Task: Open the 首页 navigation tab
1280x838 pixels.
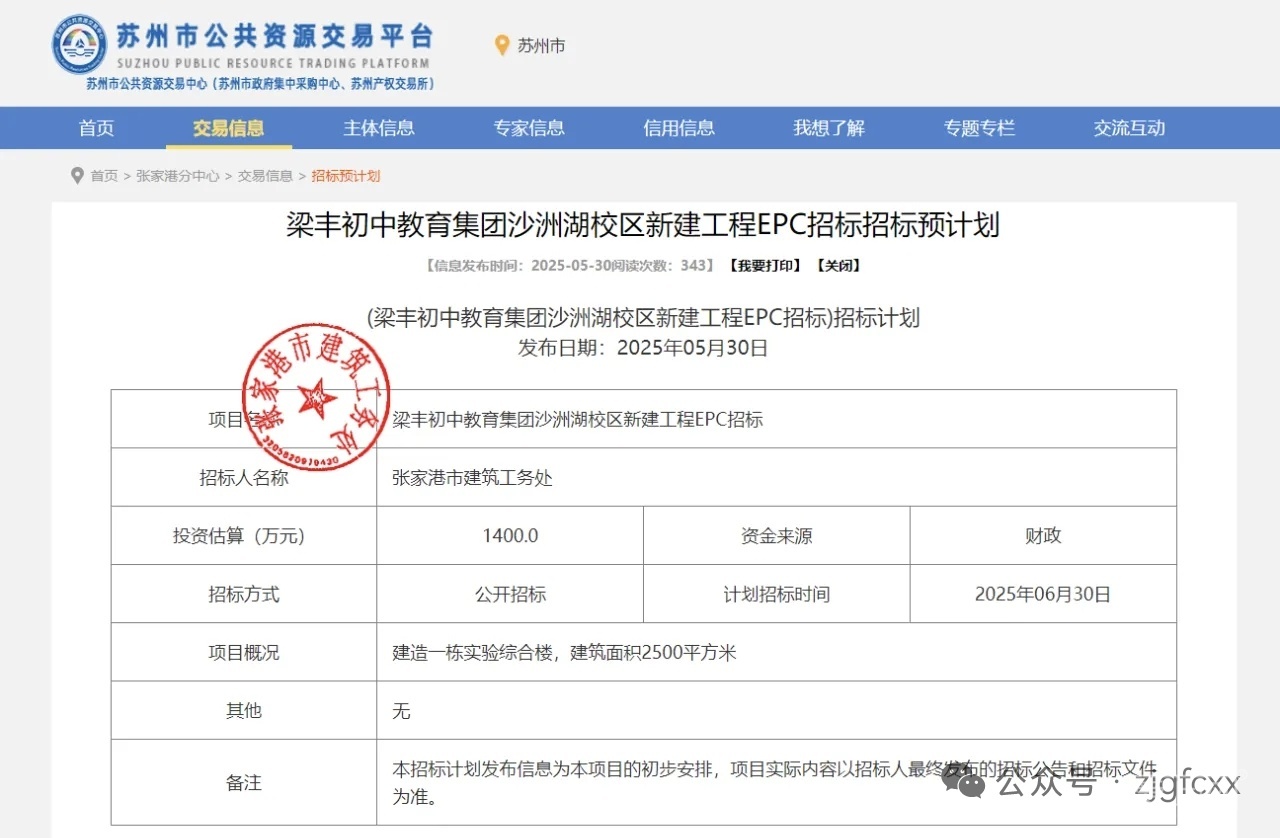Action: (97, 128)
